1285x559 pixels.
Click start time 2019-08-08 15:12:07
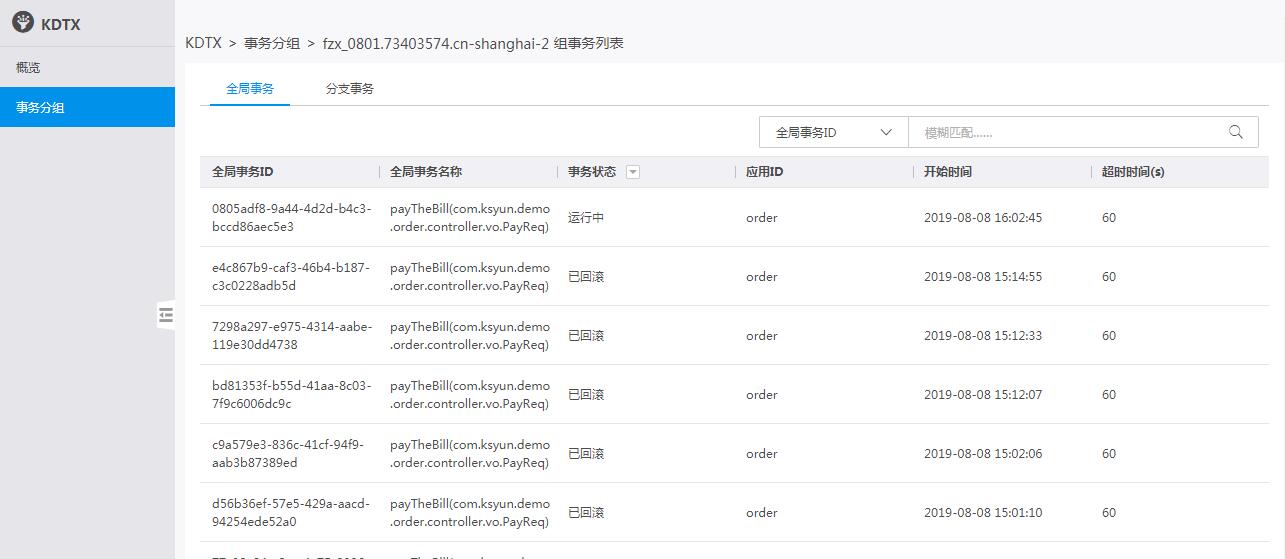pos(983,395)
